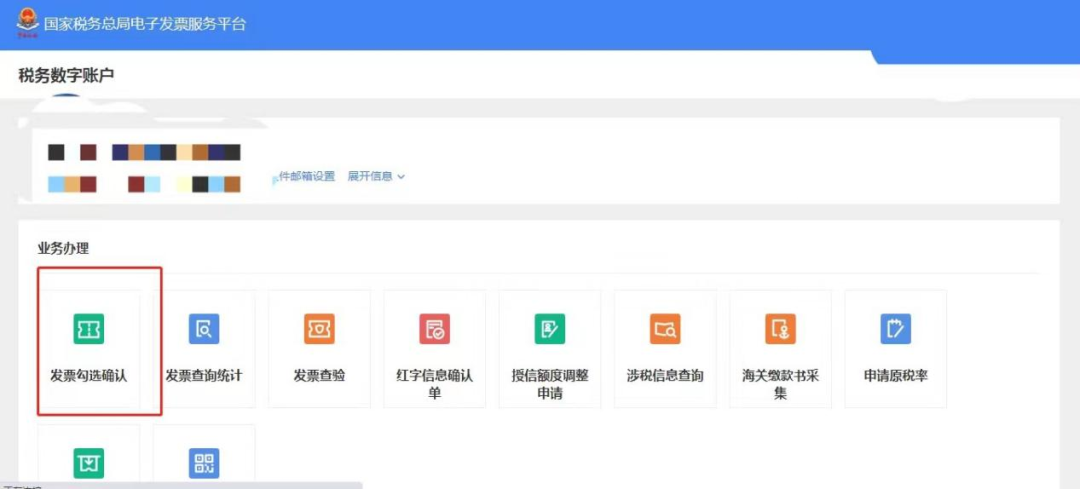Click the 国家税务总局电子发票服务平台 header title

pos(145,23)
